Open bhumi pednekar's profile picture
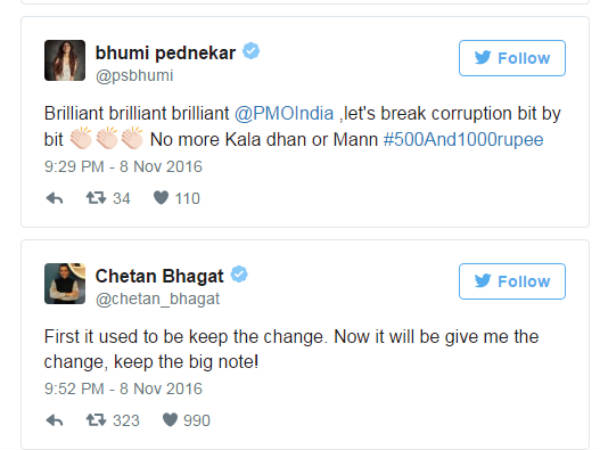Image resolution: width=600 pixels, height=450 pixels. [65, 60]
